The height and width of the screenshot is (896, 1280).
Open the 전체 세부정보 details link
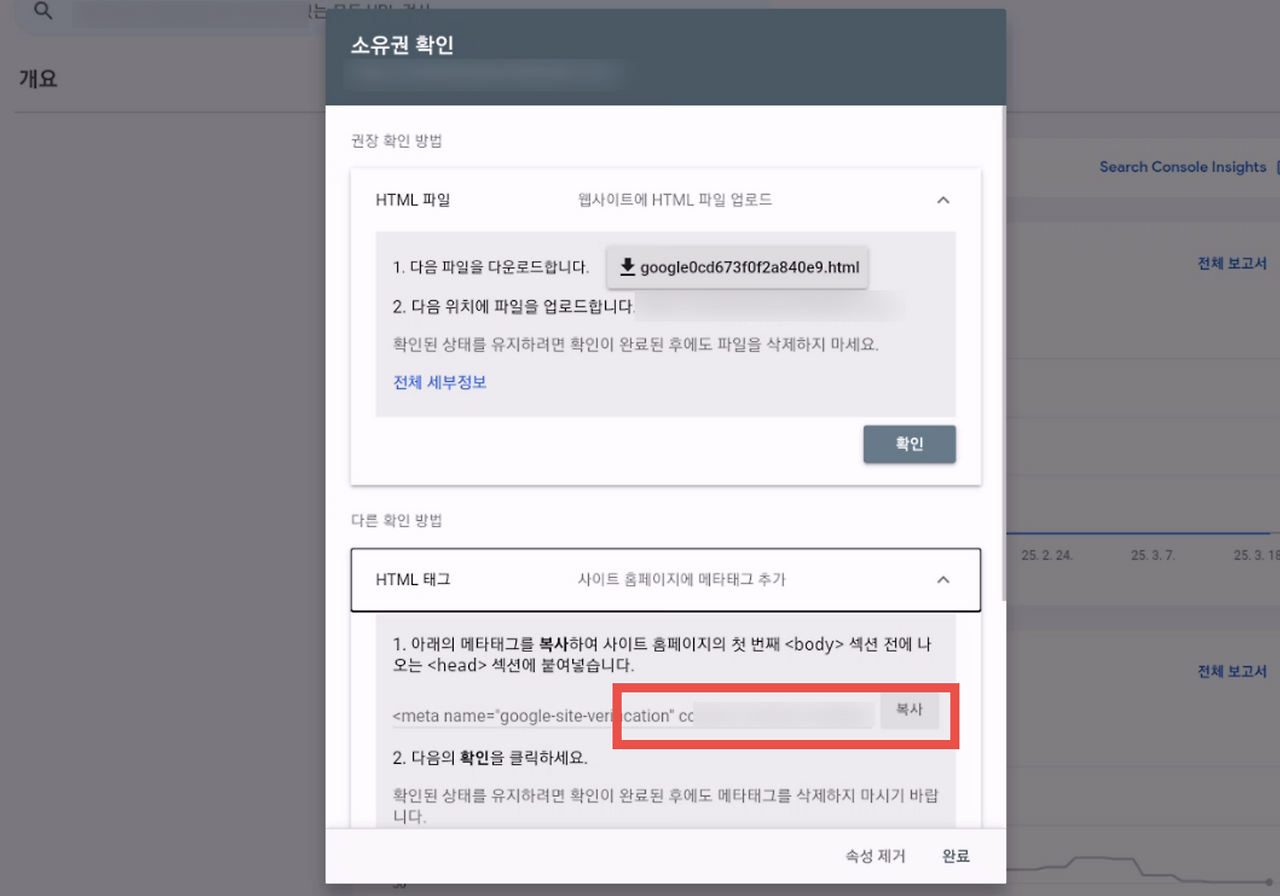pyautogui.click(x=440, y=382)
